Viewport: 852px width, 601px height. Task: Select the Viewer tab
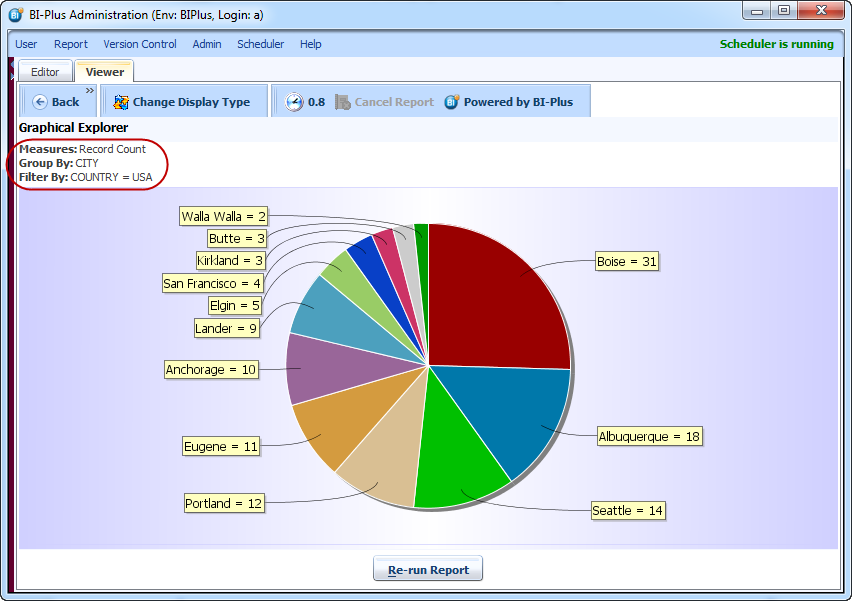coord(105,72)
